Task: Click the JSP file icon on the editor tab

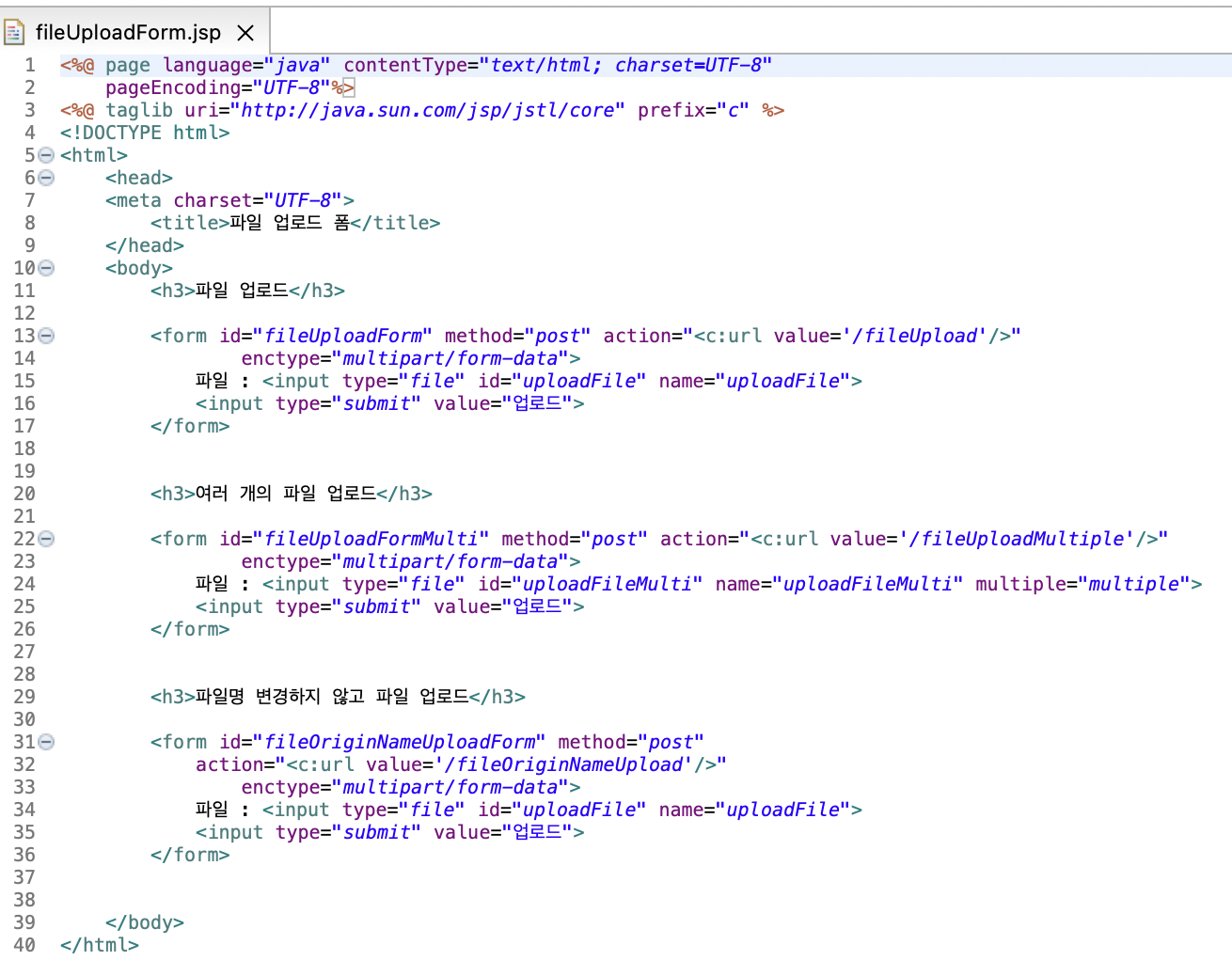Action: click(x=15, y=30)
